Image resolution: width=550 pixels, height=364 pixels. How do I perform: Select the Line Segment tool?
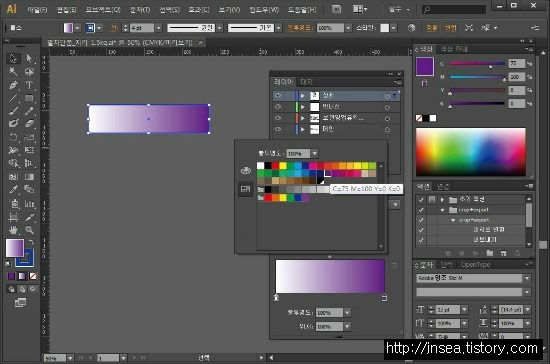click(x=13, y=98)
